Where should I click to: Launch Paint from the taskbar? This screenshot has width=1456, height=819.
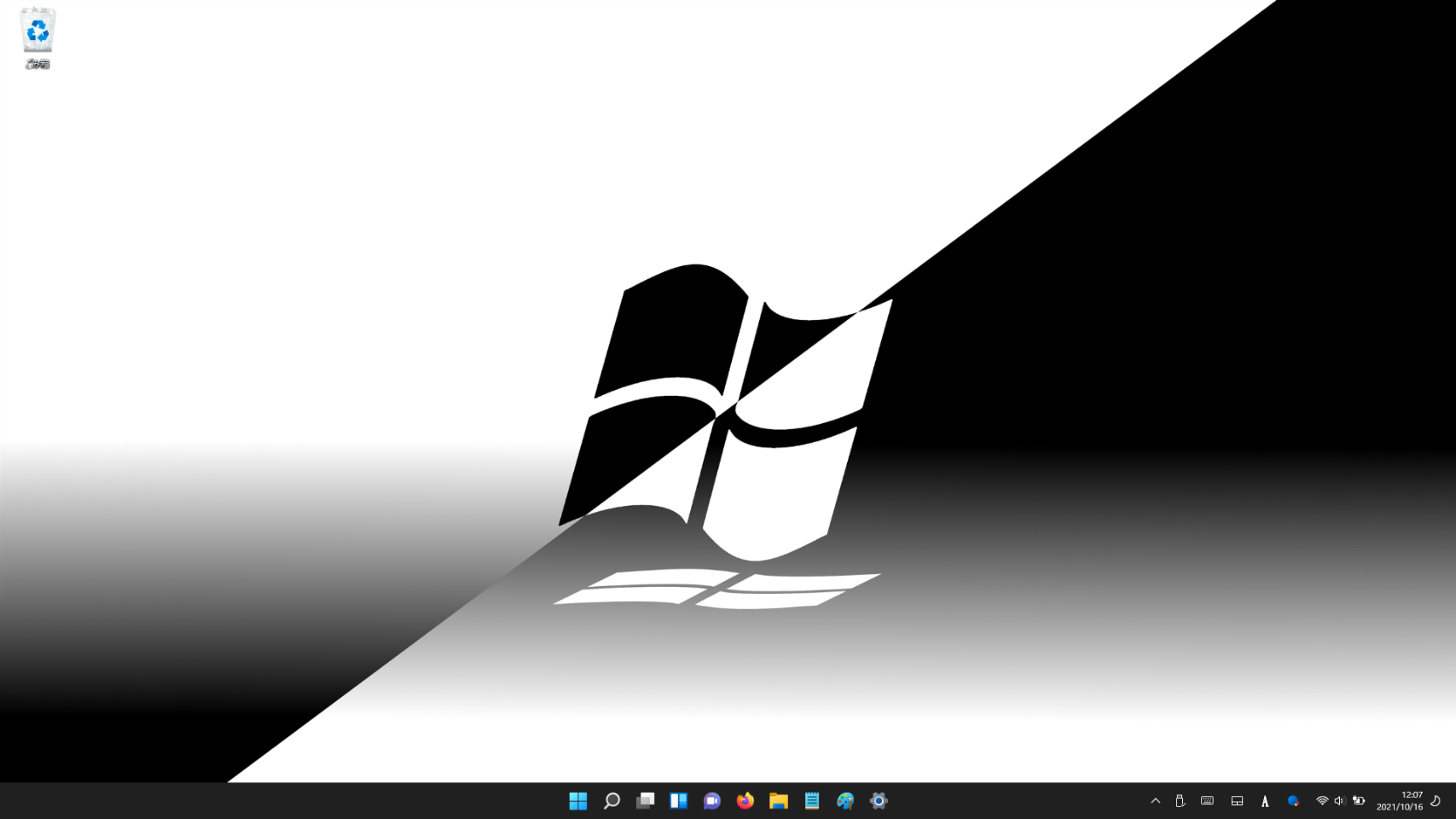(x=845, y=801)
